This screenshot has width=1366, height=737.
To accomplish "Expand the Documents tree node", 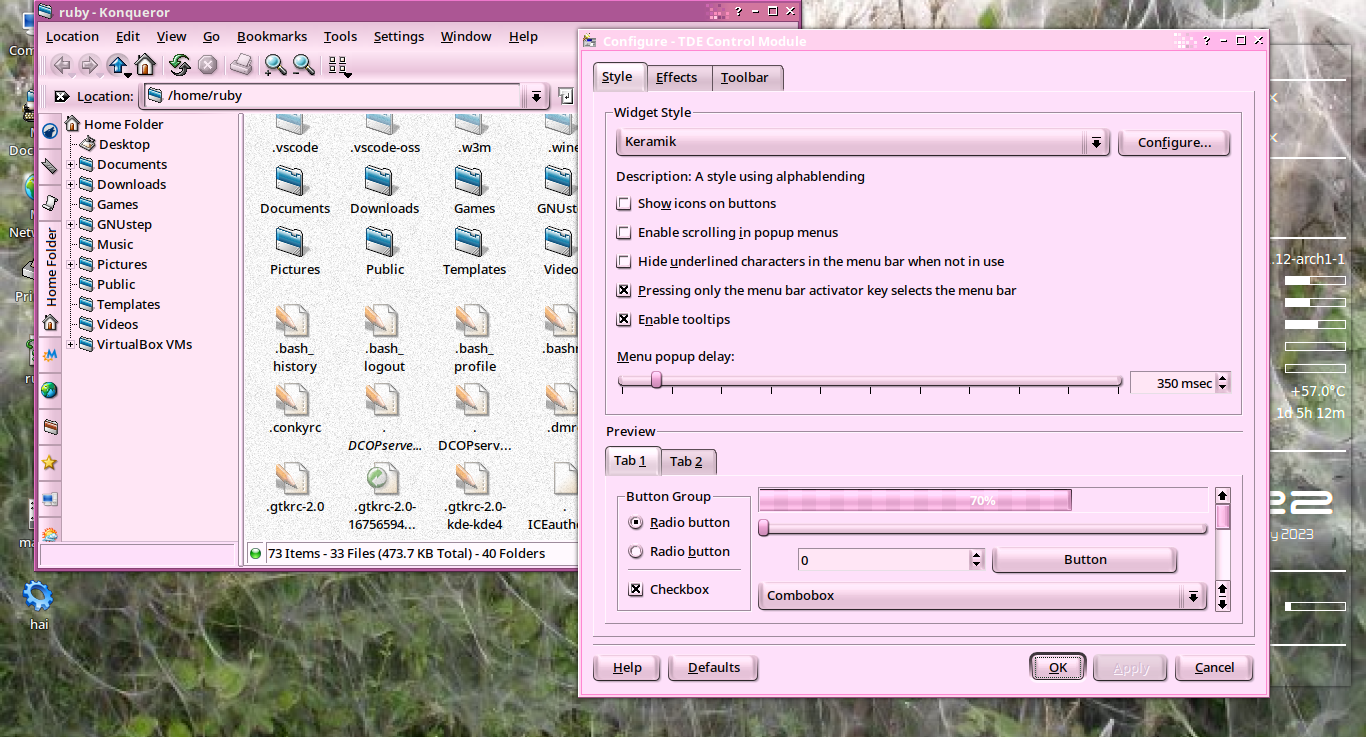I will 71,165.
